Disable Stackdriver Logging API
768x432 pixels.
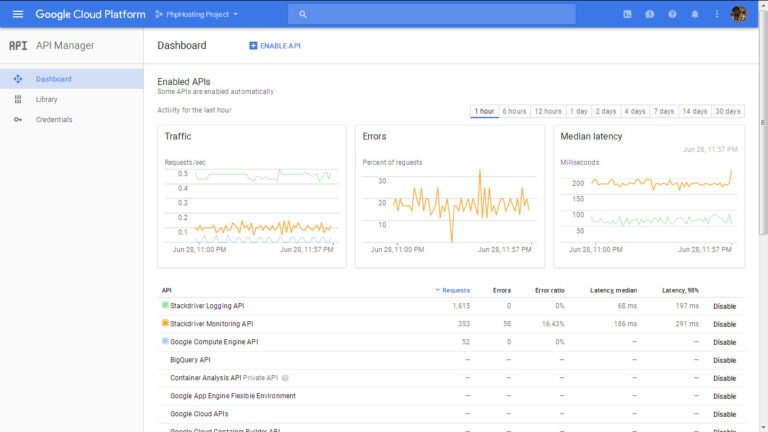pos(724,306)
